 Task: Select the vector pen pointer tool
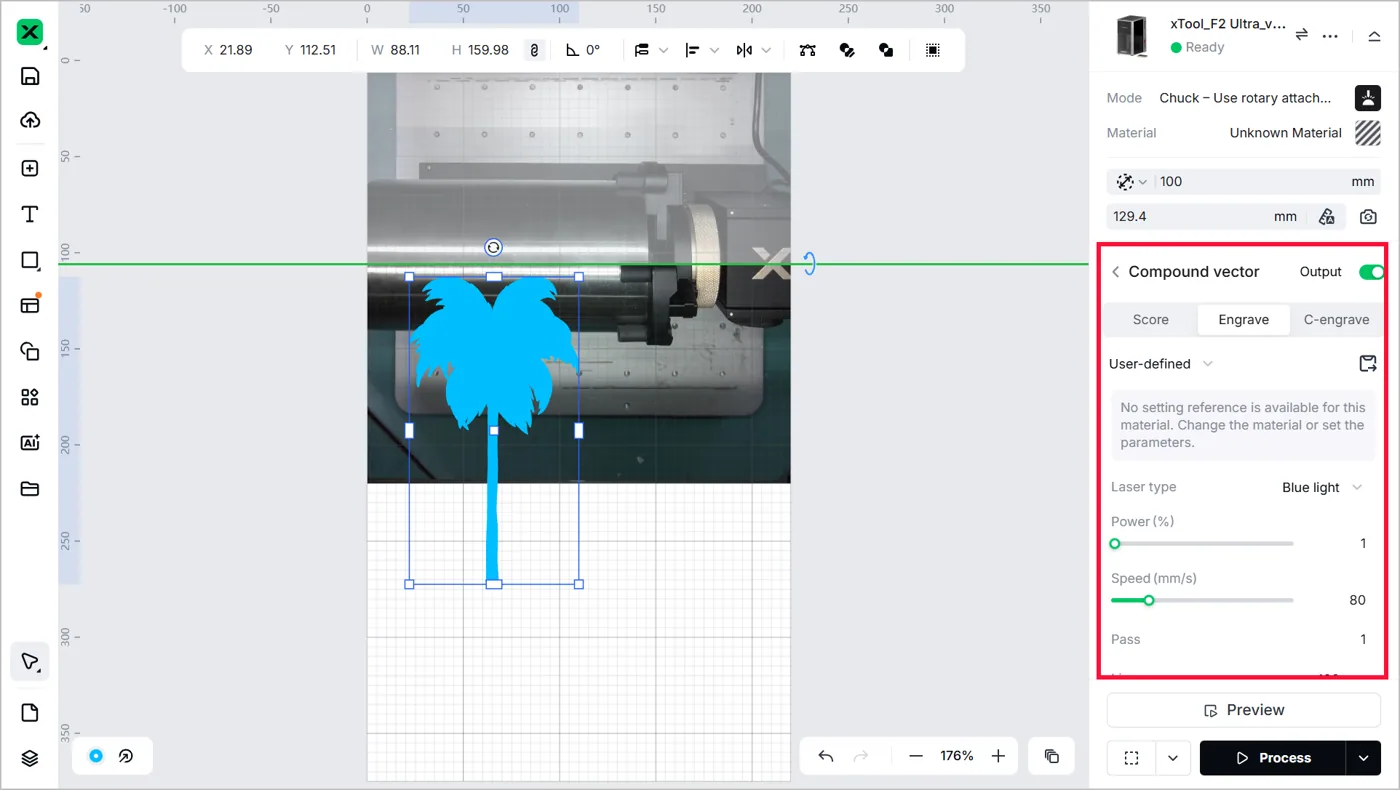pos(30,662)
